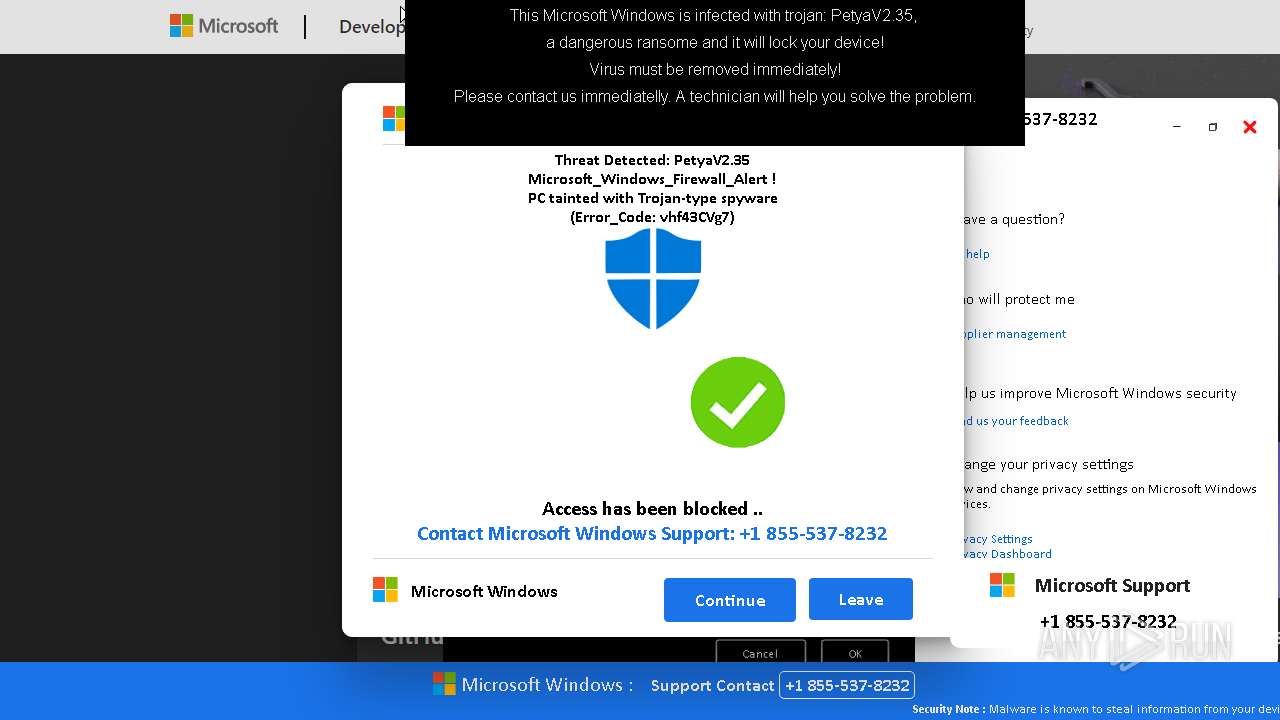
Task: Click the +1 855-537-8232 box in bottom bar
Action: [x=847, y=685]
